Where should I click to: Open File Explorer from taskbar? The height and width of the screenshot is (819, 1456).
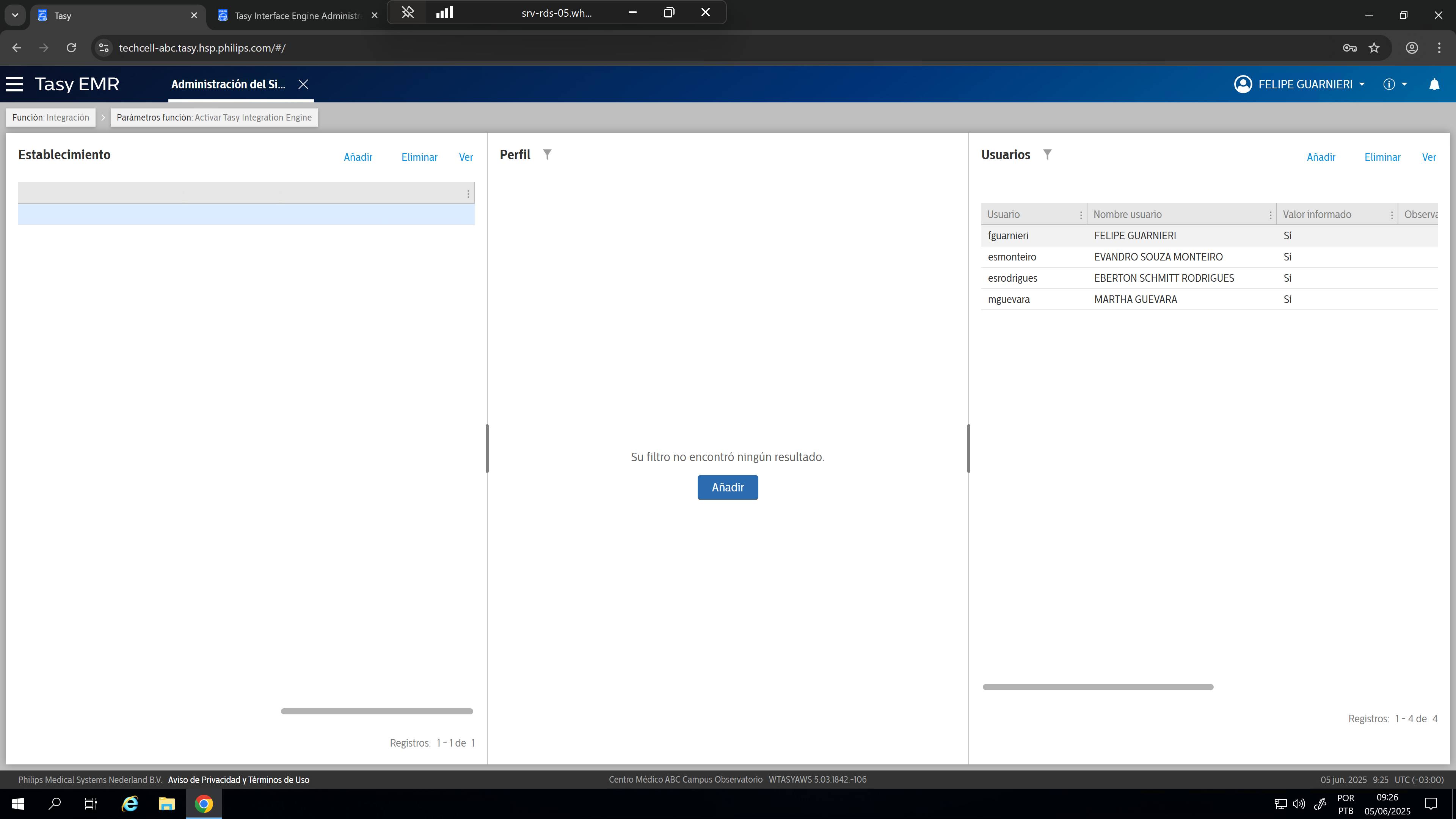(167, 804)
